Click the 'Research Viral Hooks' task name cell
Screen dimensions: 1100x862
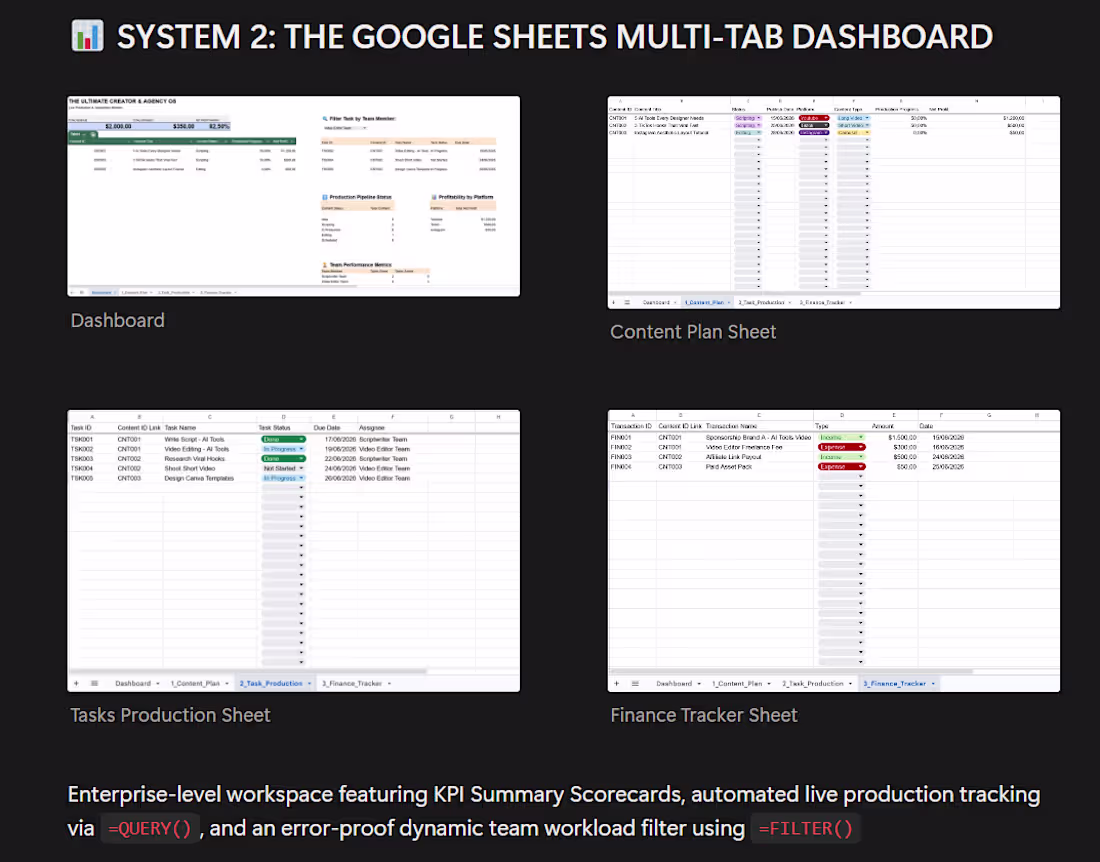(x=194, y=459)
